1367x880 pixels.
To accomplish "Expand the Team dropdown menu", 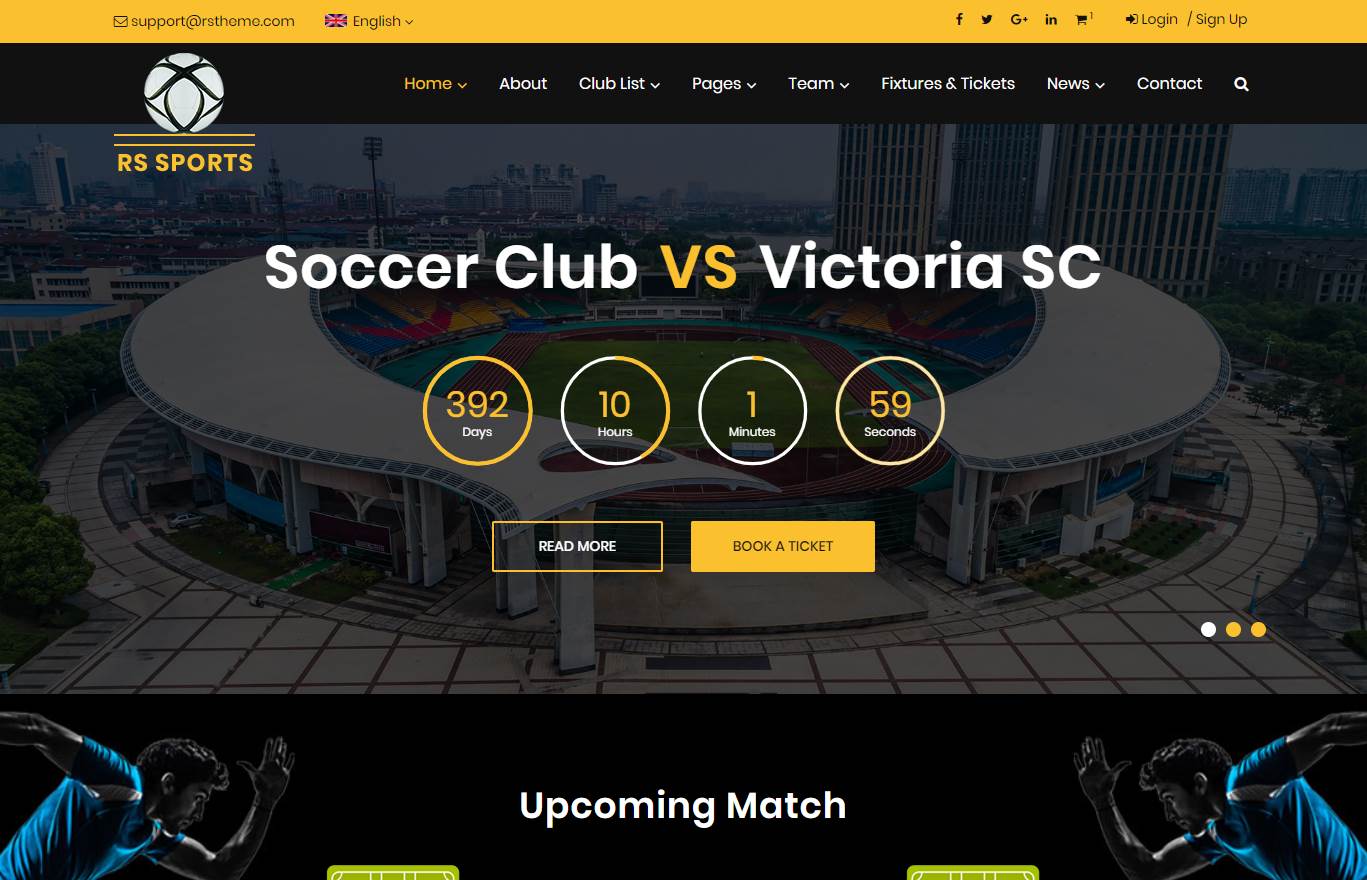I will coord(818,84).
